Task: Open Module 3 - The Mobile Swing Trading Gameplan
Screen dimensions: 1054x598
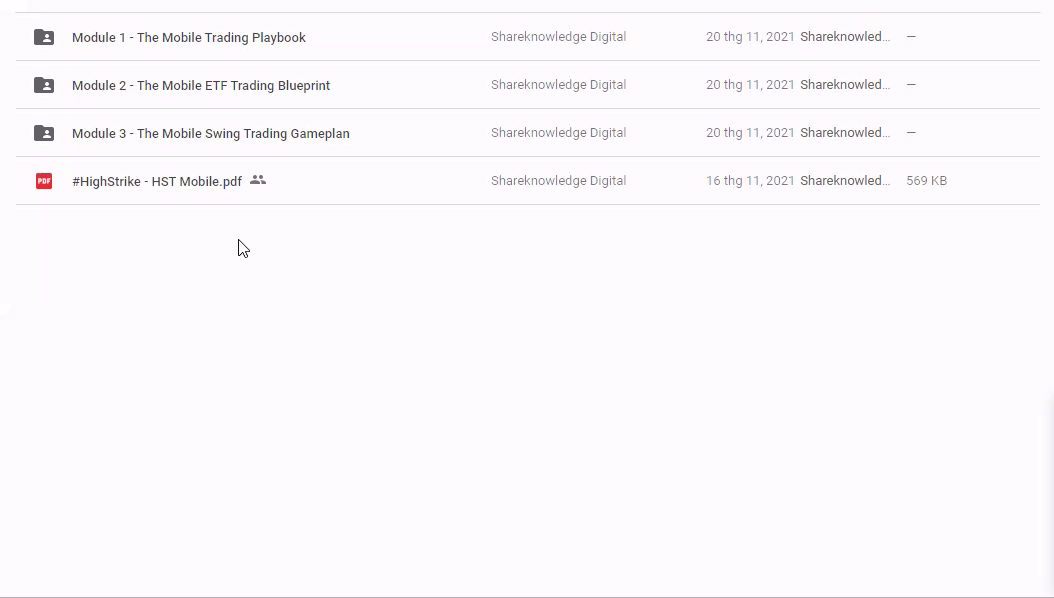Action: tap(210, 133)
